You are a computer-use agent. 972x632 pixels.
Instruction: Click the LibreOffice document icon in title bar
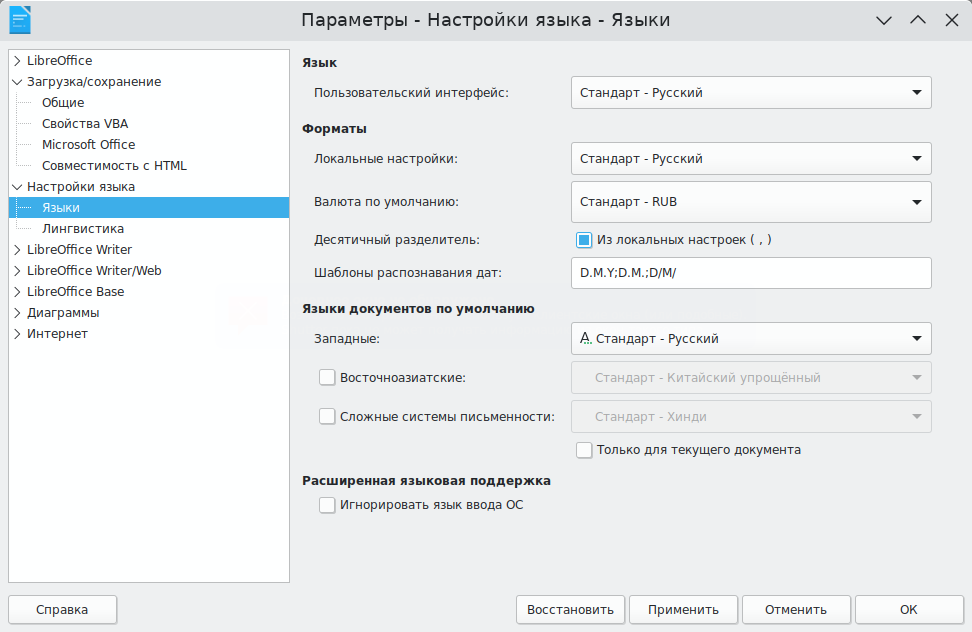[20, 20]
